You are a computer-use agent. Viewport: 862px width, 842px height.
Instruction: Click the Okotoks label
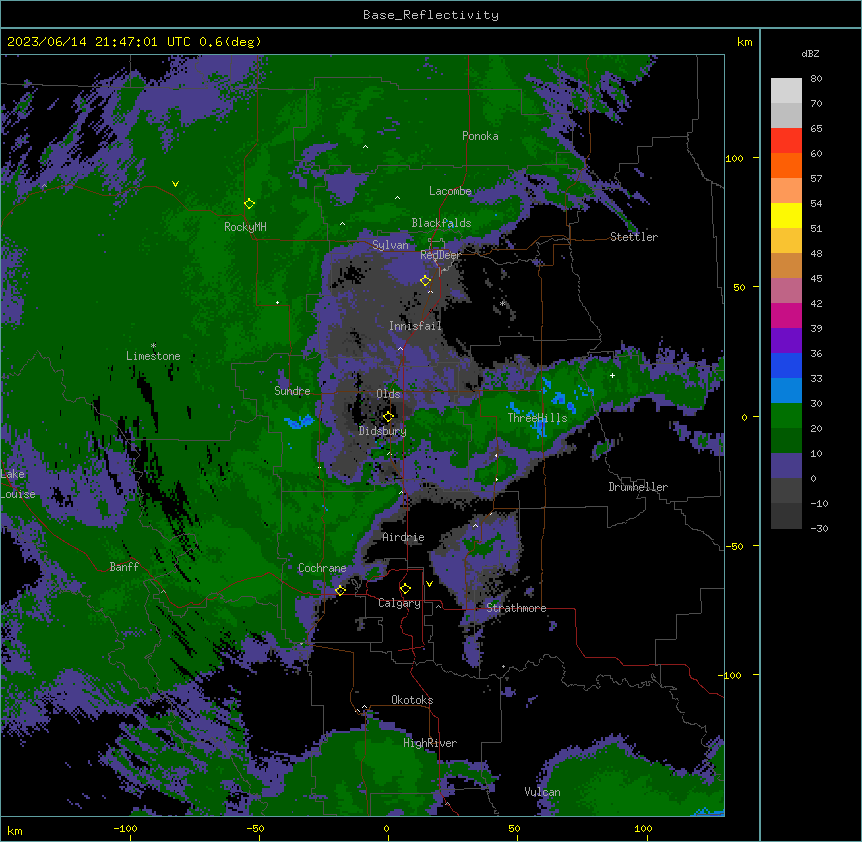[x=412, y=700]
